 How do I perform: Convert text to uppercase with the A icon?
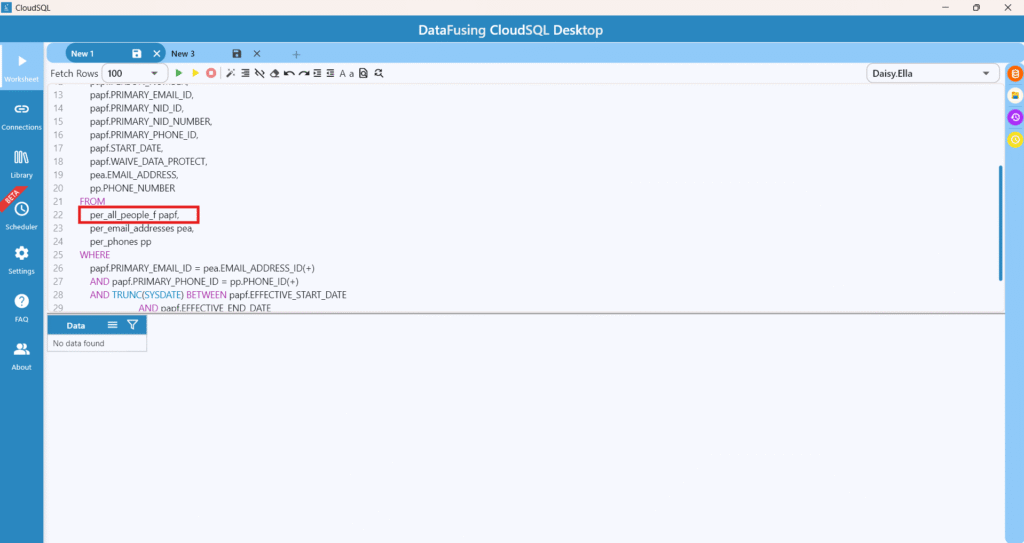(x=342, y=74)
